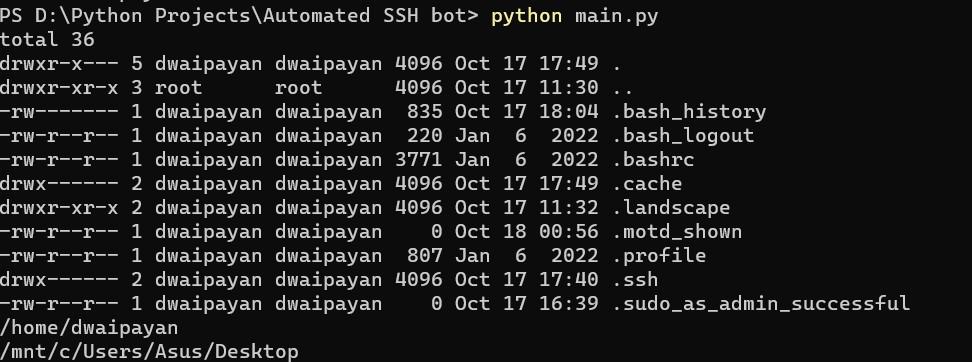Viewport: 972px width, 362px height.
Task: Click the size "835" of .bash_history
Action: pos(425,112)
